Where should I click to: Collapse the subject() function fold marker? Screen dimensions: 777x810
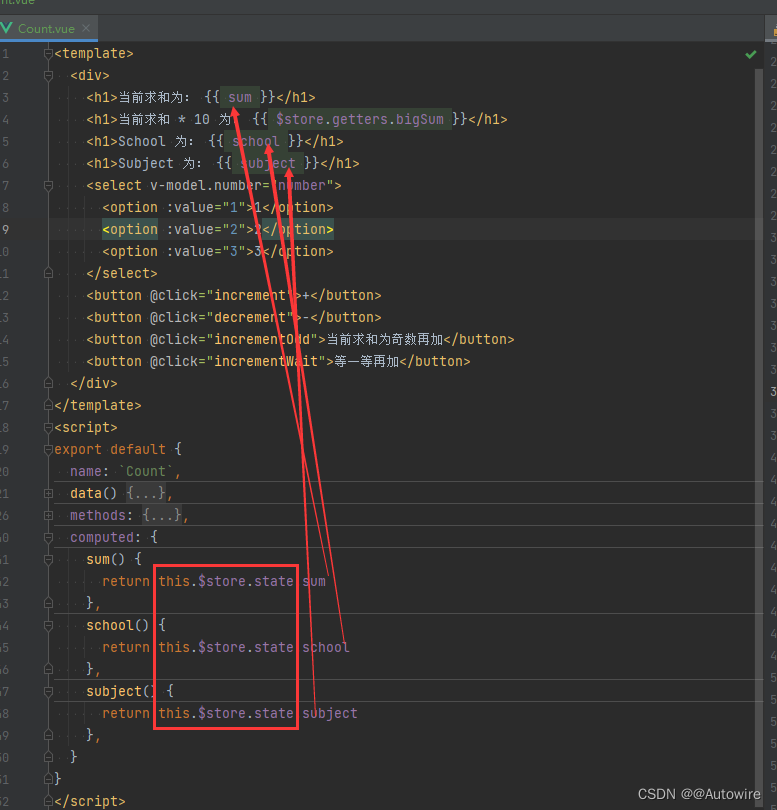pyautogui.click(x=49, y=692)
